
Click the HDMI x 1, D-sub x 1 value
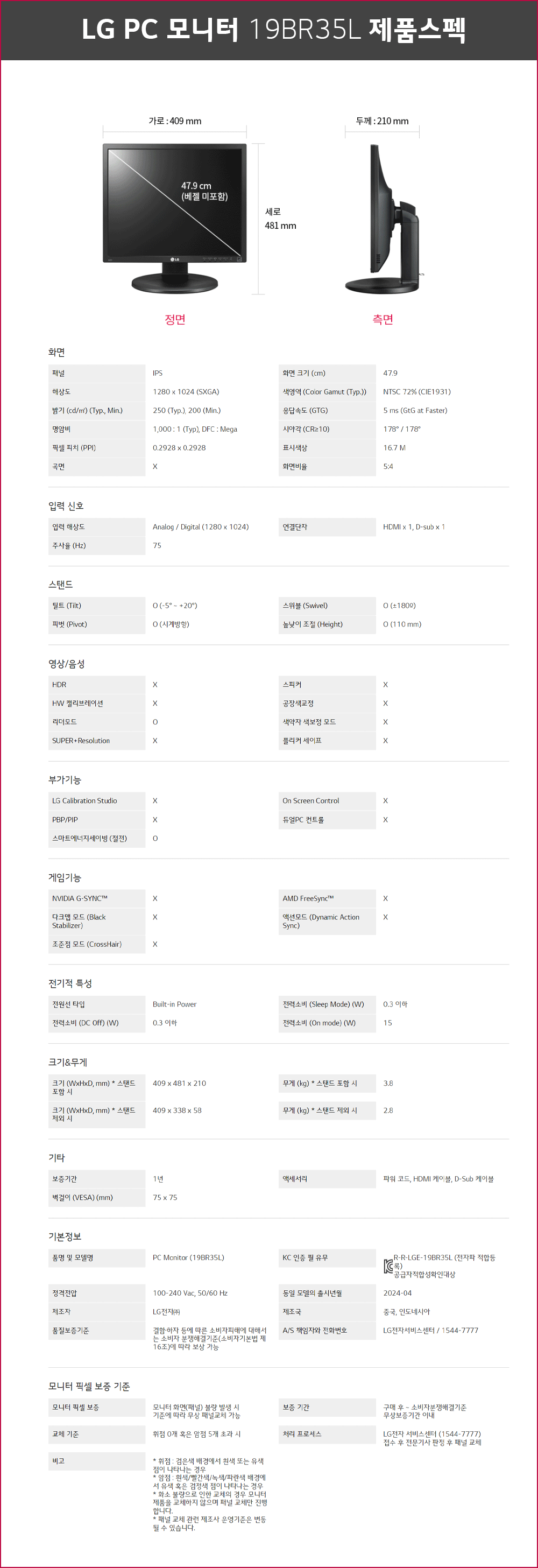click(414, 526)
